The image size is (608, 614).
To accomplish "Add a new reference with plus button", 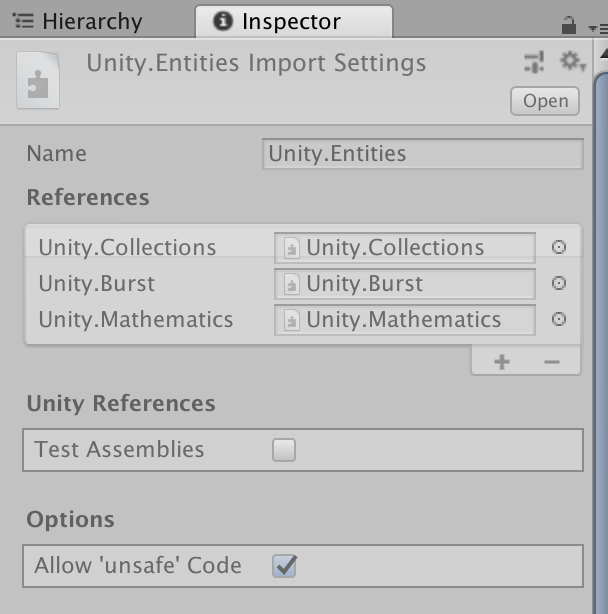I will pos(502,362).
